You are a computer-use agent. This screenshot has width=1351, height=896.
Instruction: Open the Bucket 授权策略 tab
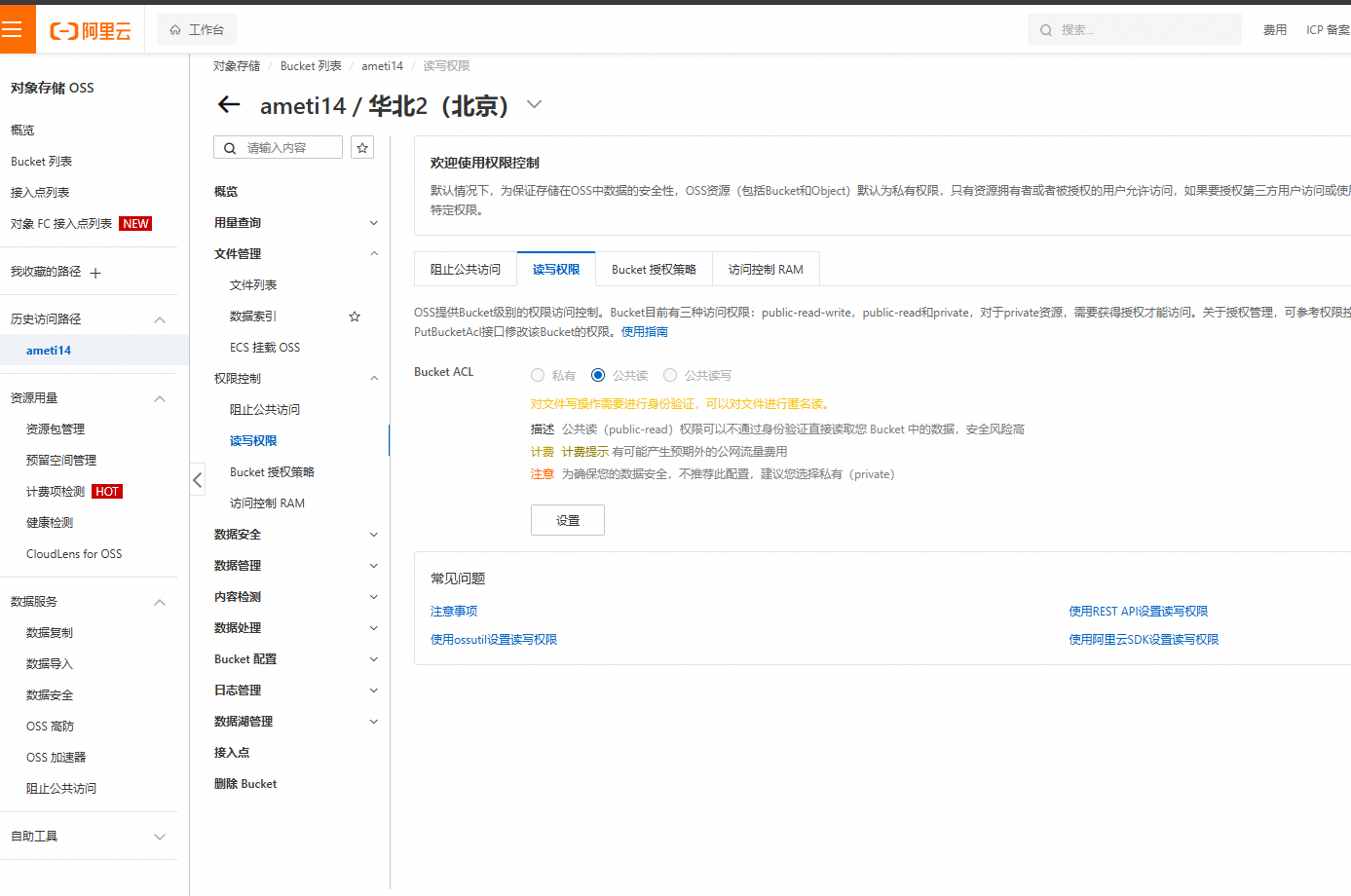click(x=654, y=268)
